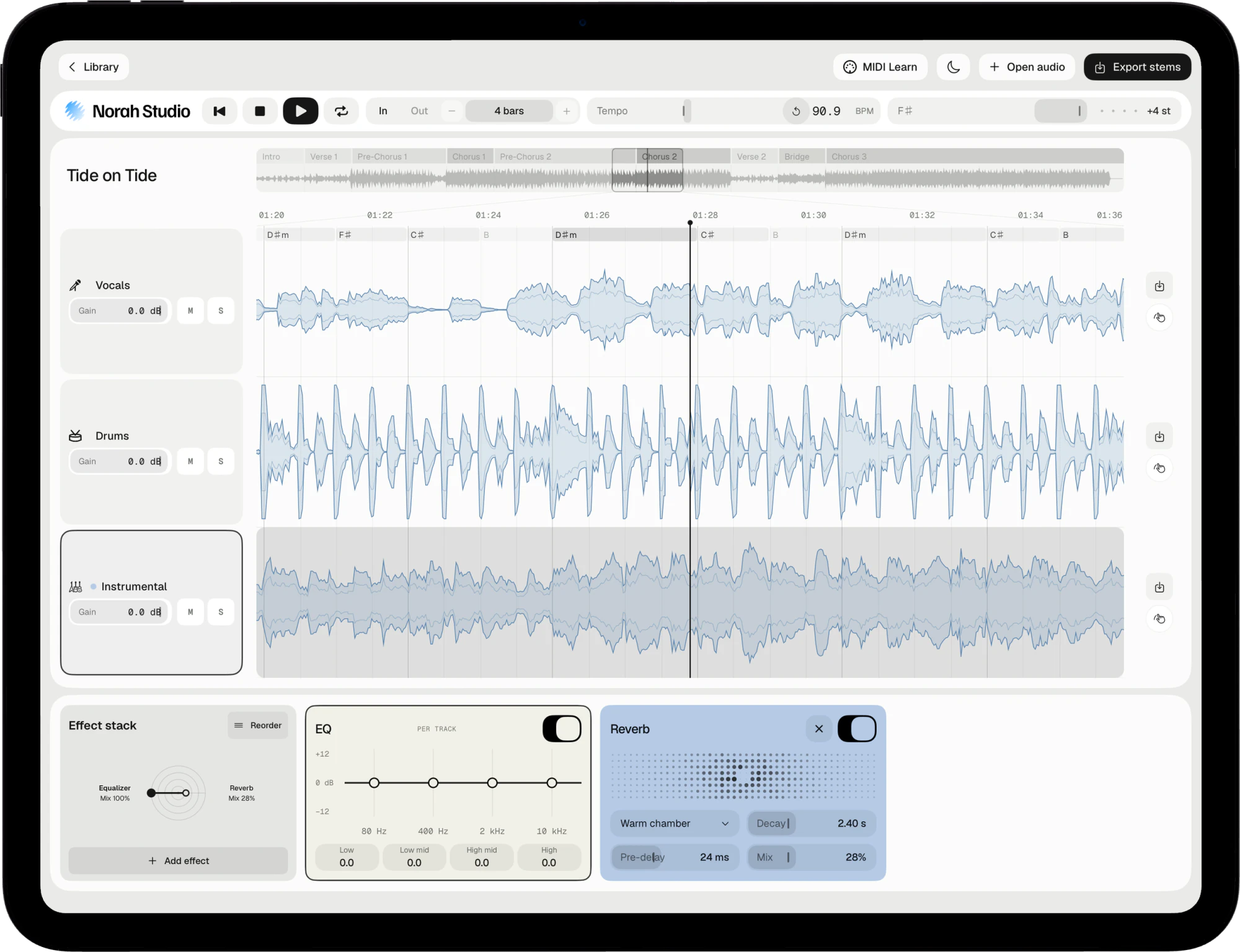Image resolution: width=1240 pixels, height=952 pixels.
Task: Set loop Out point
Action: coord(419,111)
